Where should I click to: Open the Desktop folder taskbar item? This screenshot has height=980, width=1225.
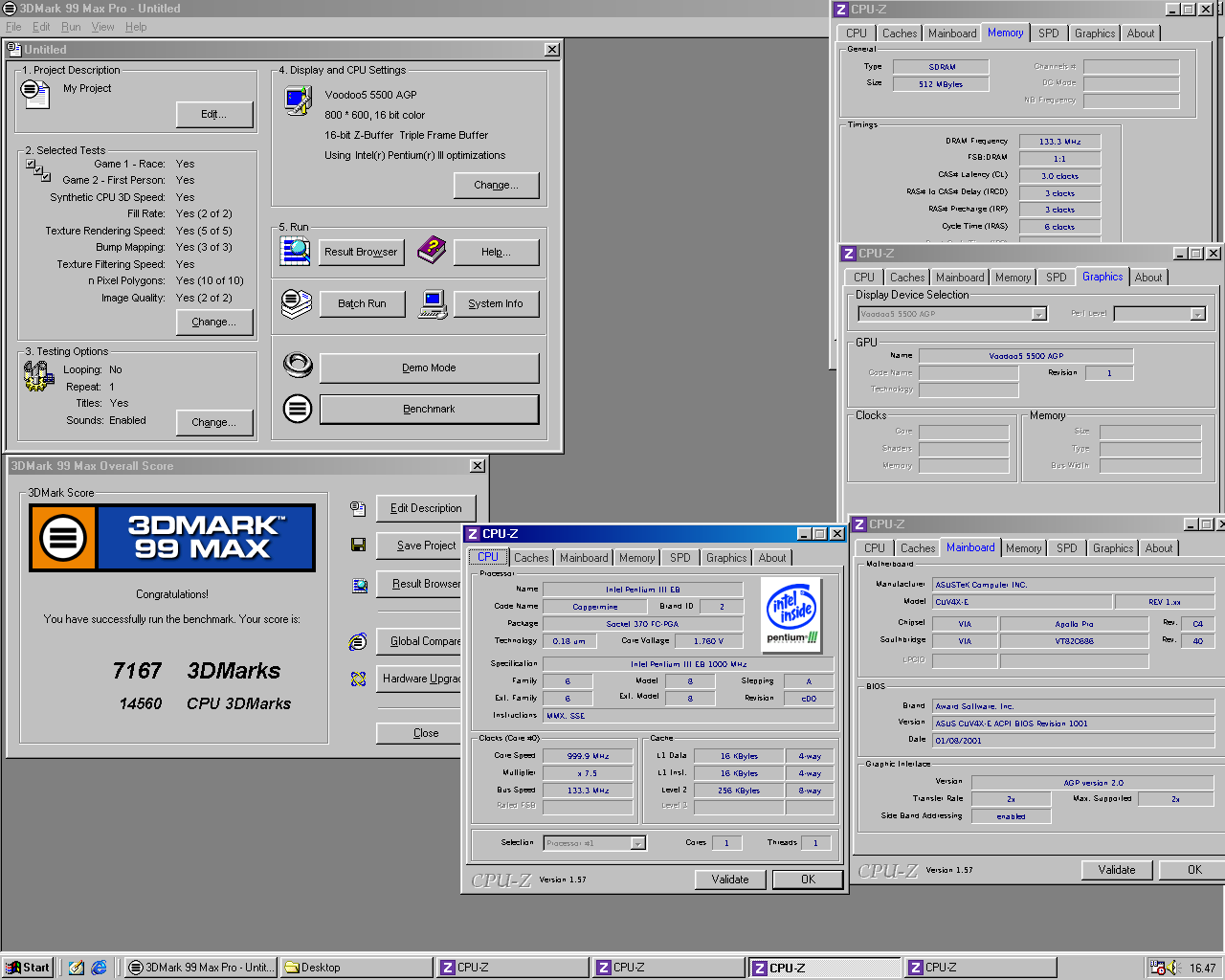pyautogui.click(x=356, y=968)
